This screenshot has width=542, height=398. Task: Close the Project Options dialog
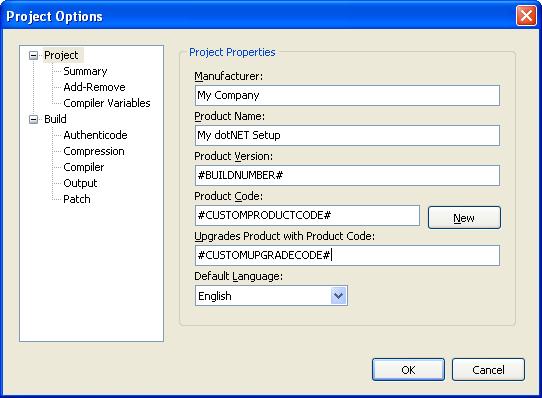click(526, 16)
